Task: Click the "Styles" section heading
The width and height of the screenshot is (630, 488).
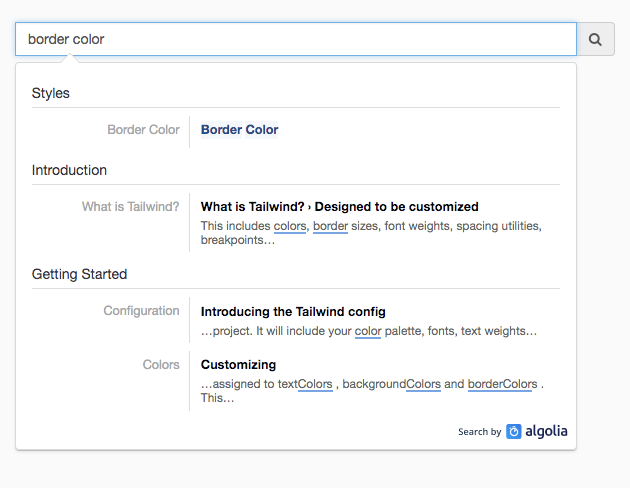Action: (51, 93)
